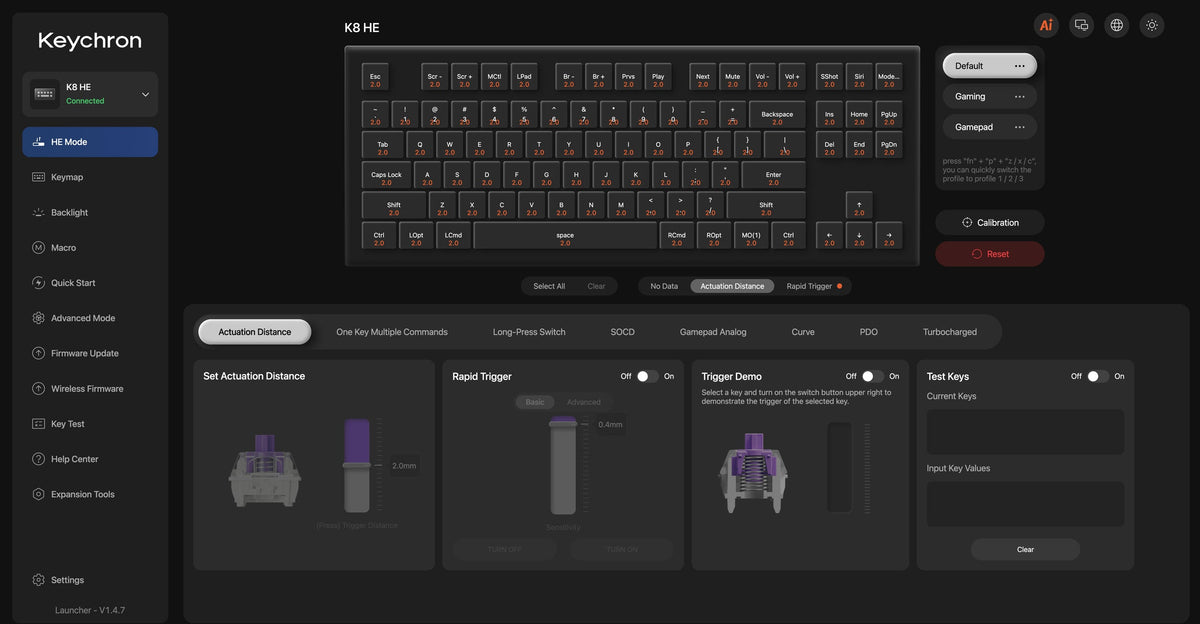Open Default profile options menu
The width and height of the screenshot is (1200, 624).
(x=1019, y=66)
